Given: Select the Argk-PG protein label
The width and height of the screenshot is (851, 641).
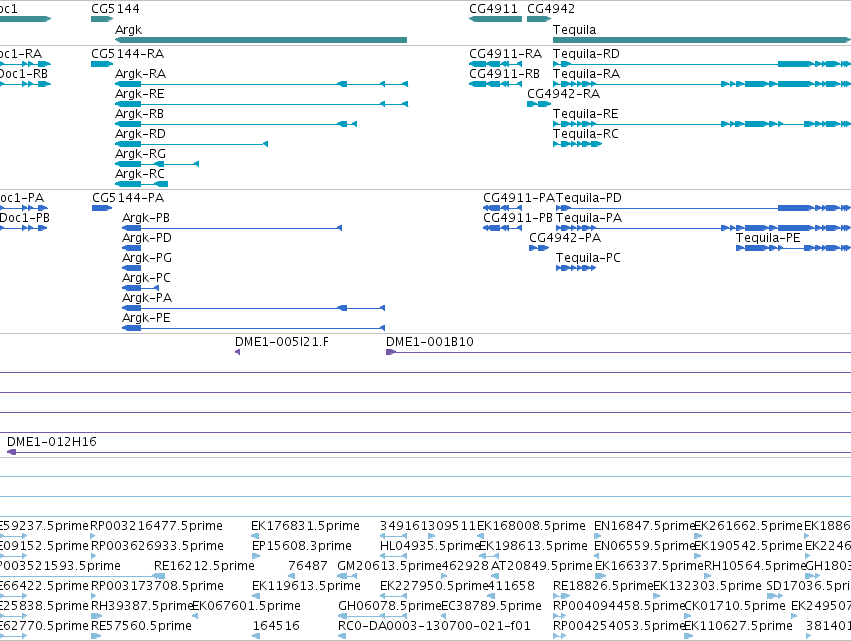Looking at the screenshot, I should click(x=147, y=258).
